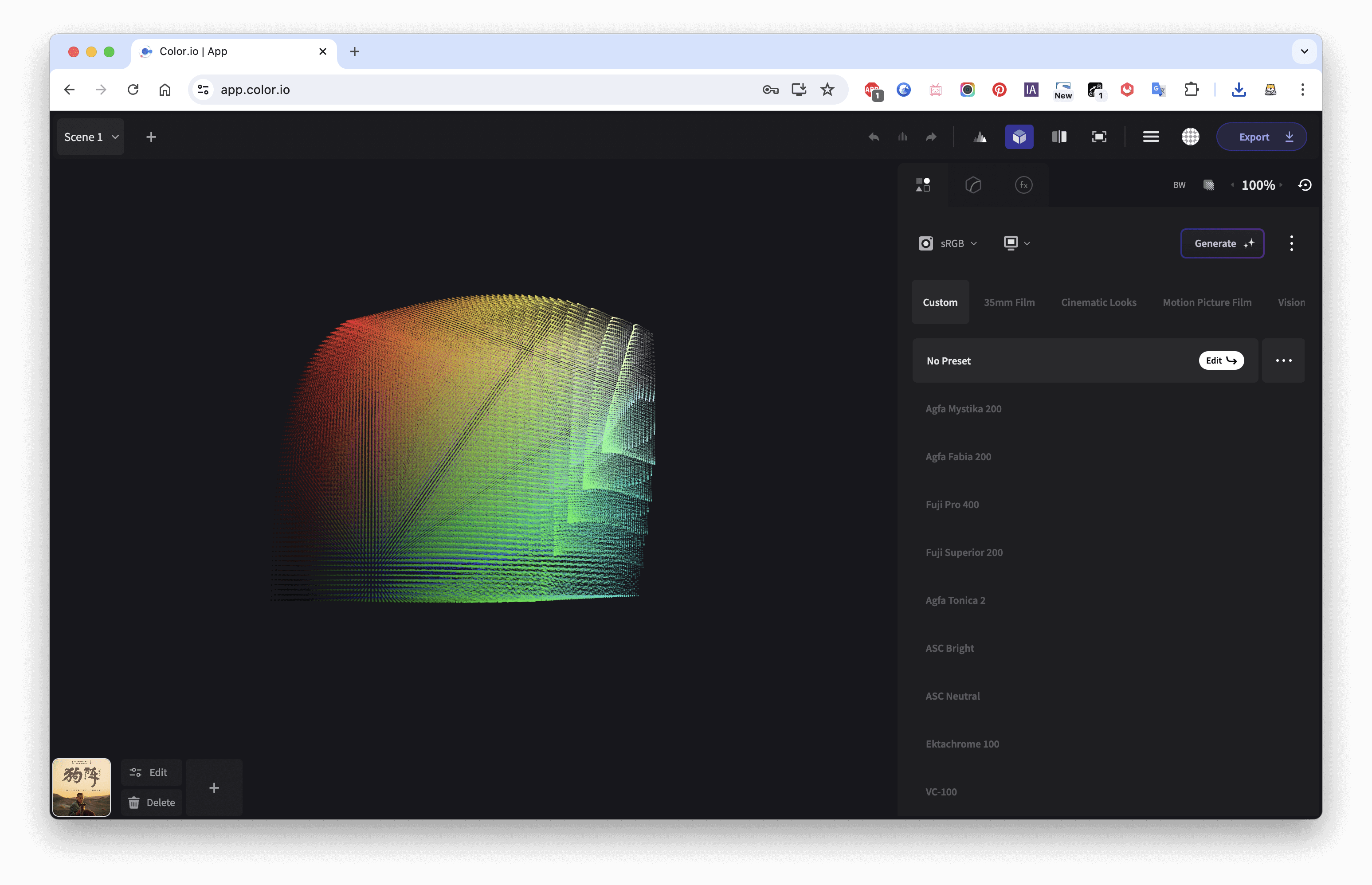Image resolution: width=1372 pixels, height=885 pixels.
Task: Click the Delete button beside the thumbnail
Action: click(152, 803)
